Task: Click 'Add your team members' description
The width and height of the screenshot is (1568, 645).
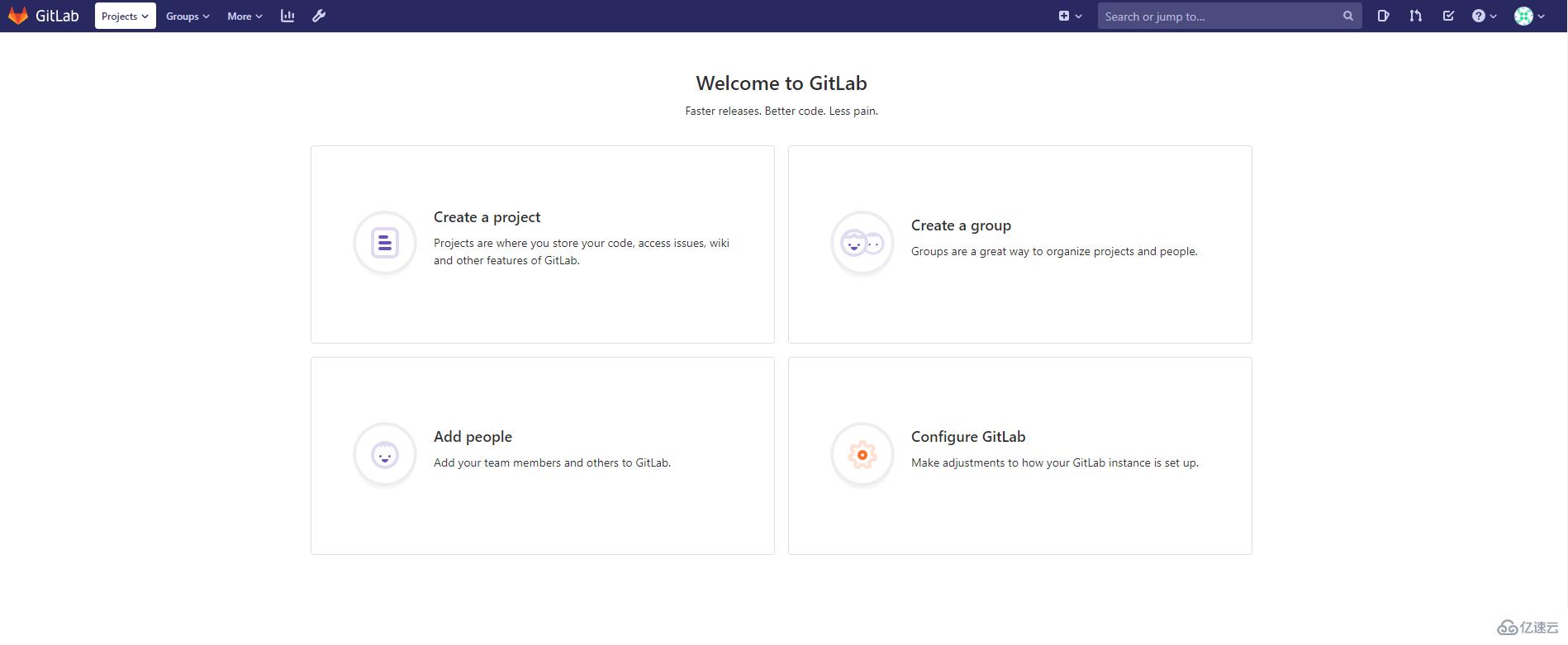Action: click(552, 462)
